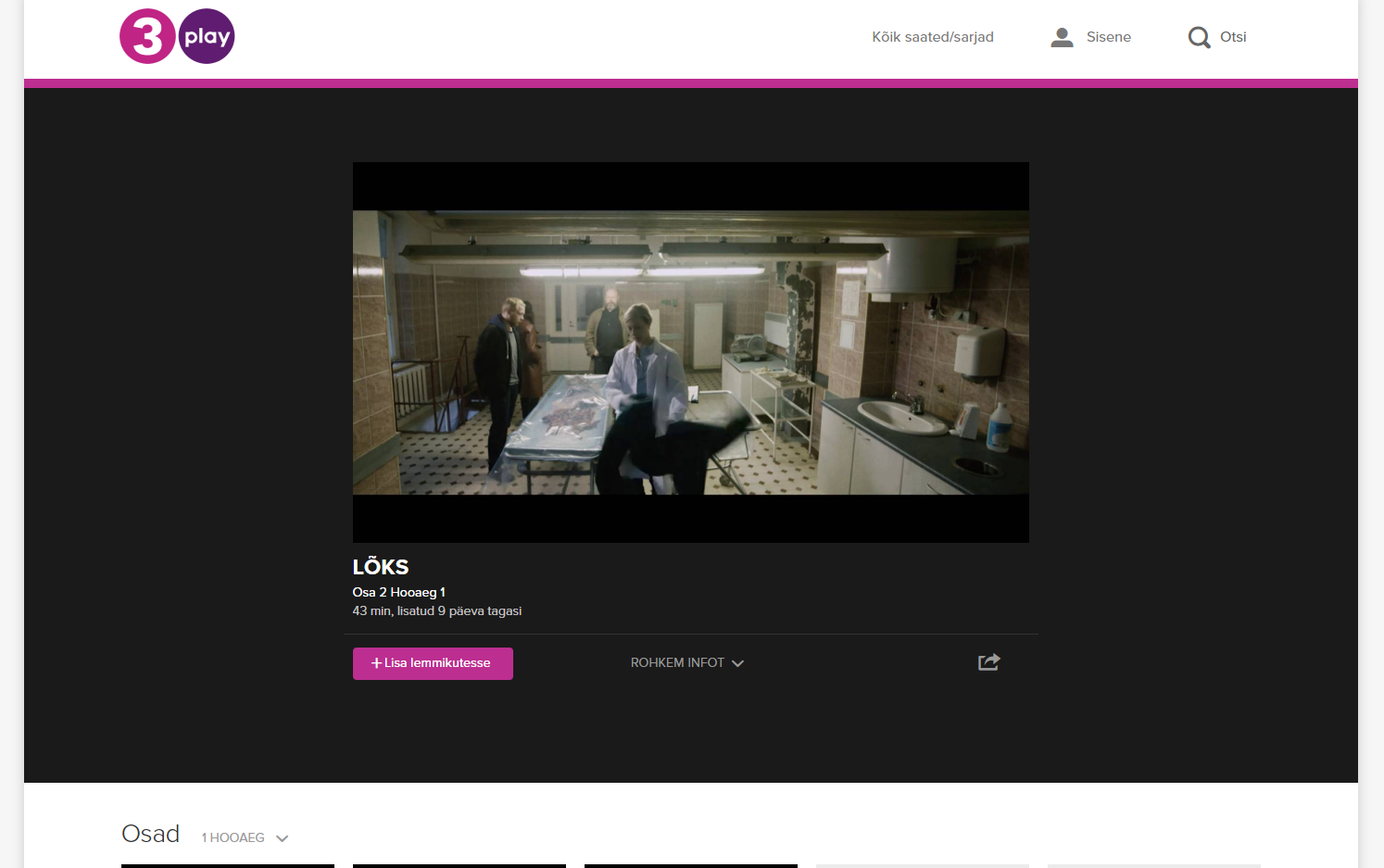
Task: Open the '1 HOOAEG' season selector
Action: pyautogui.click(x=233, y=837)
